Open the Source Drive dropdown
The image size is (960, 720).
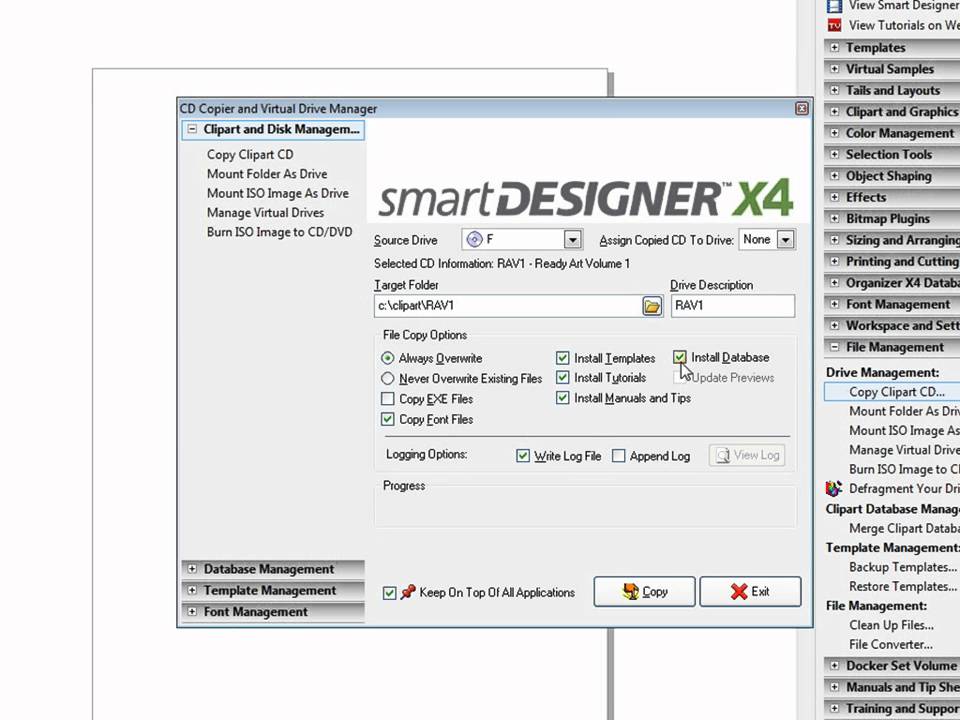pyautogui.click(x=572, y=239)
